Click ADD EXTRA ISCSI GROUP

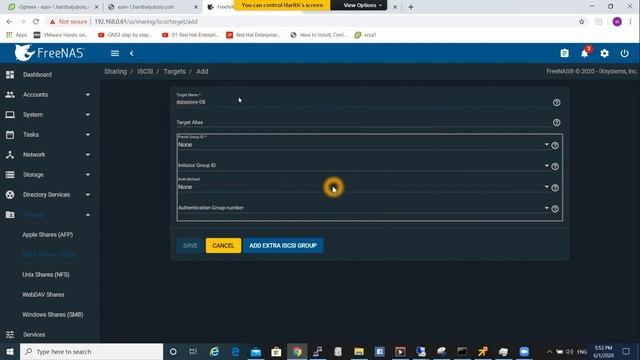(283, 245)
